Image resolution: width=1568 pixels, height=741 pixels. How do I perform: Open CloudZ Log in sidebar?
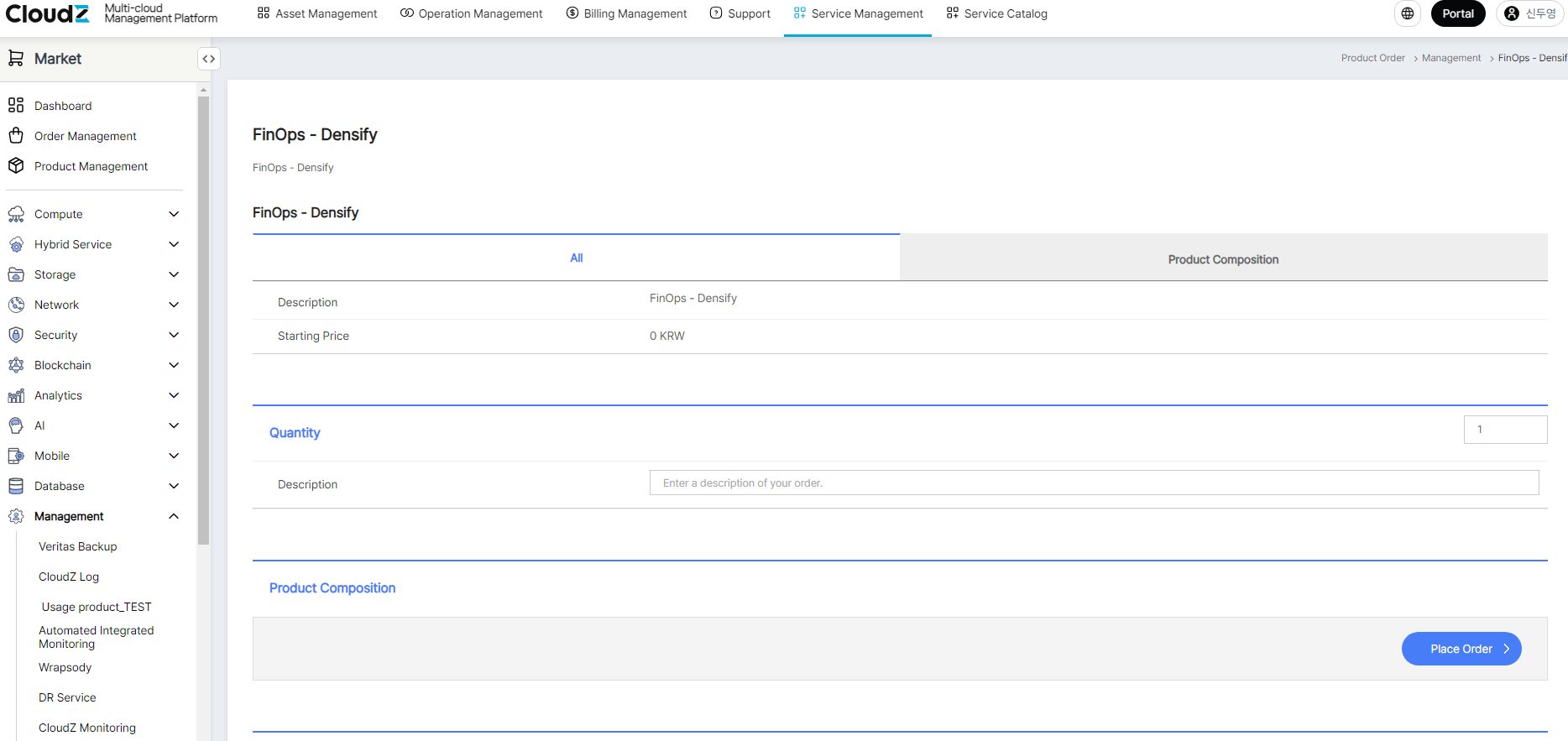(x=69, y=577)
